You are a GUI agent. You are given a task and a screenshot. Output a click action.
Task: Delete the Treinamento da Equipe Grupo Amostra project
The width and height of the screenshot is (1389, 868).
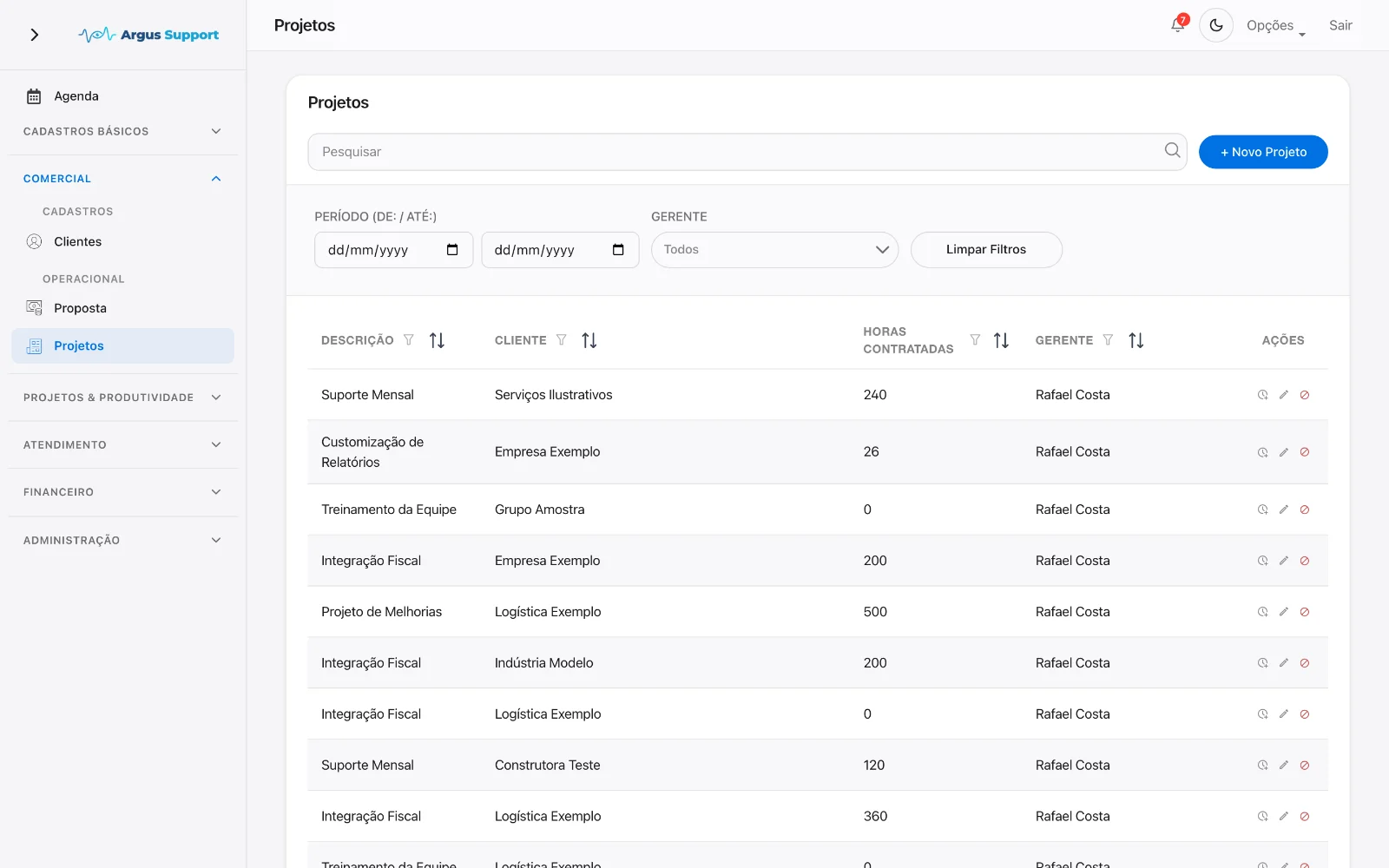tap(1304, 510)
